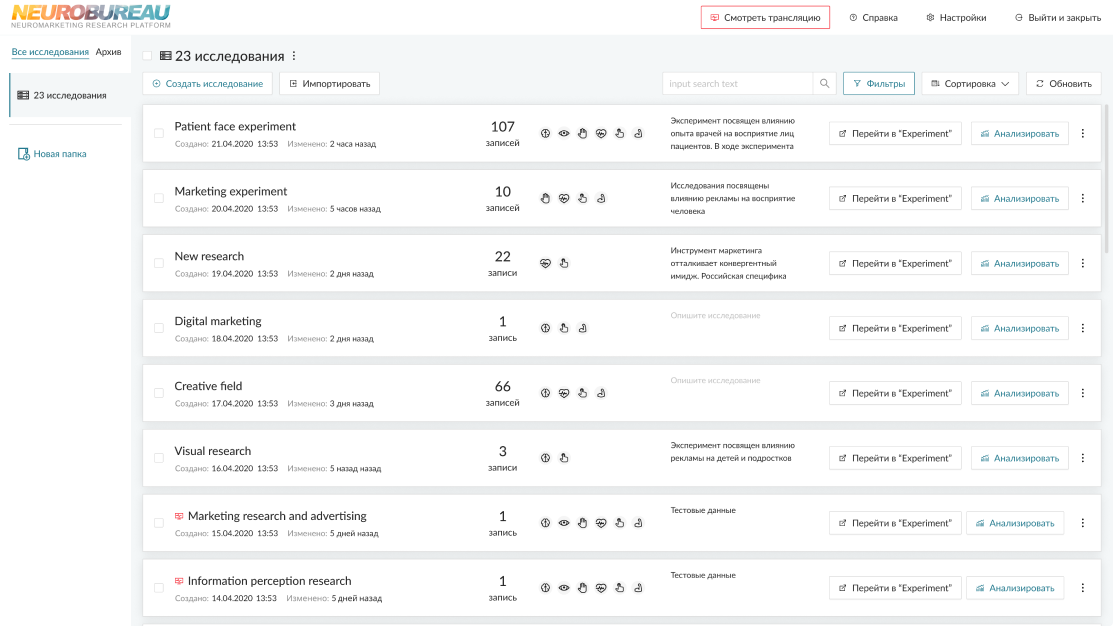Screen dimensions: 1113x626
Task: Click the heart rate icon in New research row
Action: click(545, 263)
